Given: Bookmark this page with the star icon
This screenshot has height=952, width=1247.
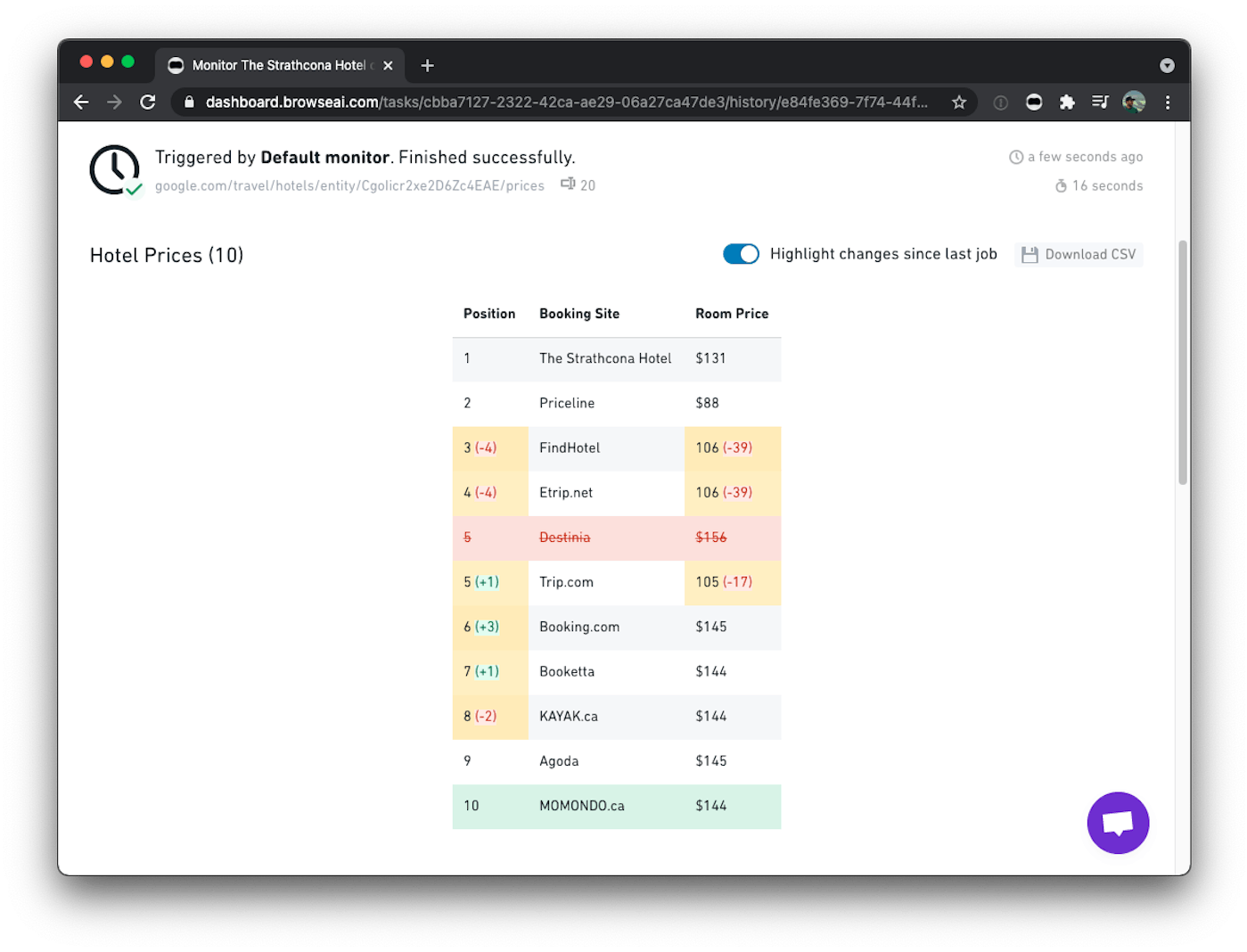Looking at the screenshot, I should click(x=959, y=103).
